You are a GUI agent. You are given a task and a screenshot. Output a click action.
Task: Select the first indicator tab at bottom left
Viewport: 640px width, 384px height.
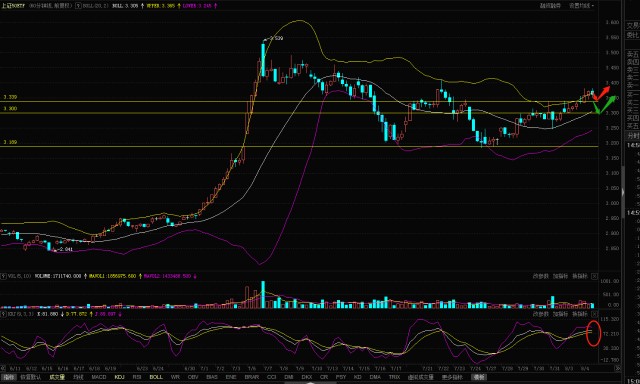[x=9, y=377]
